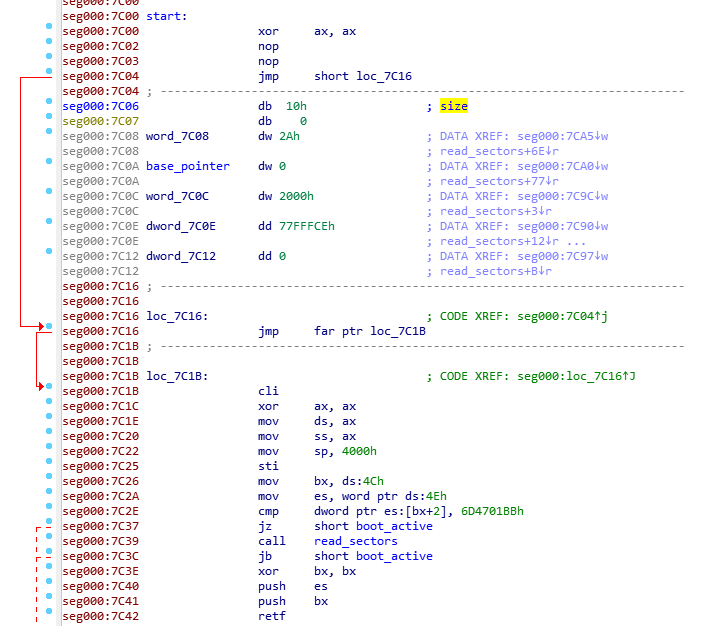
Task: Click 'boot_active' operand of jb
Action: [x=394, y=556]
